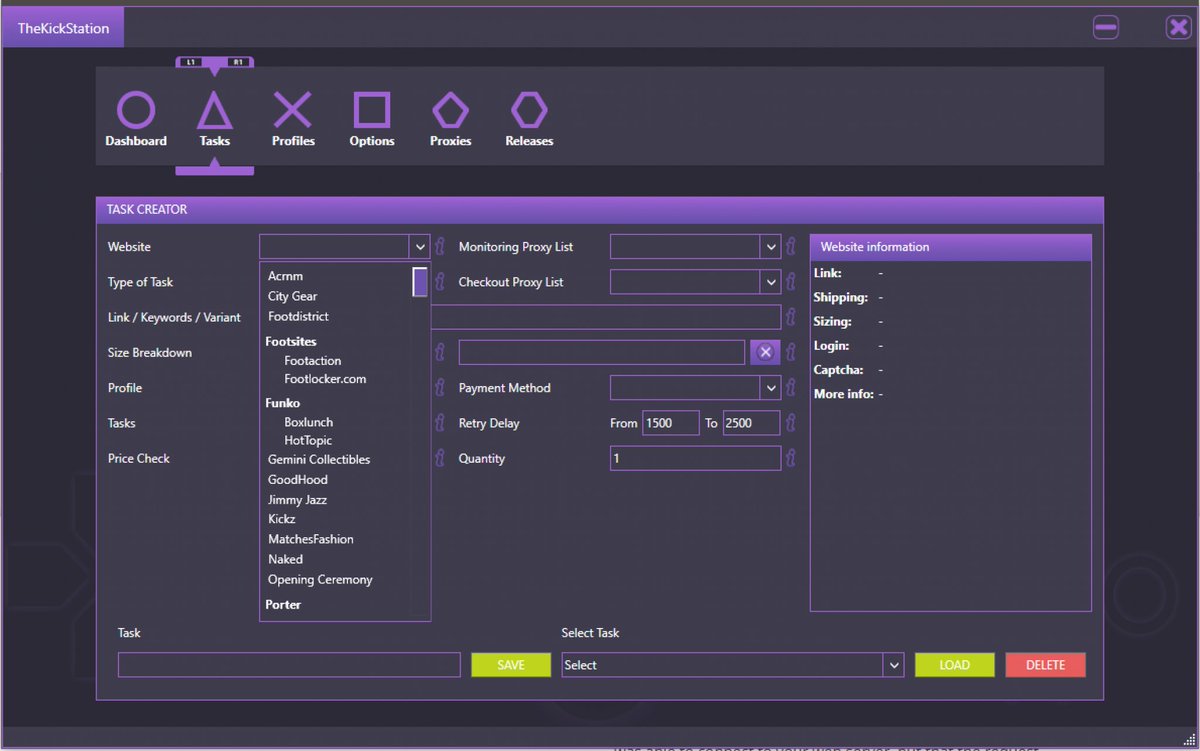Image resolution: width=1200 pixels, height=751 pixels.
Task: Click the Retry Delay To field
Action: coord(752,423)
